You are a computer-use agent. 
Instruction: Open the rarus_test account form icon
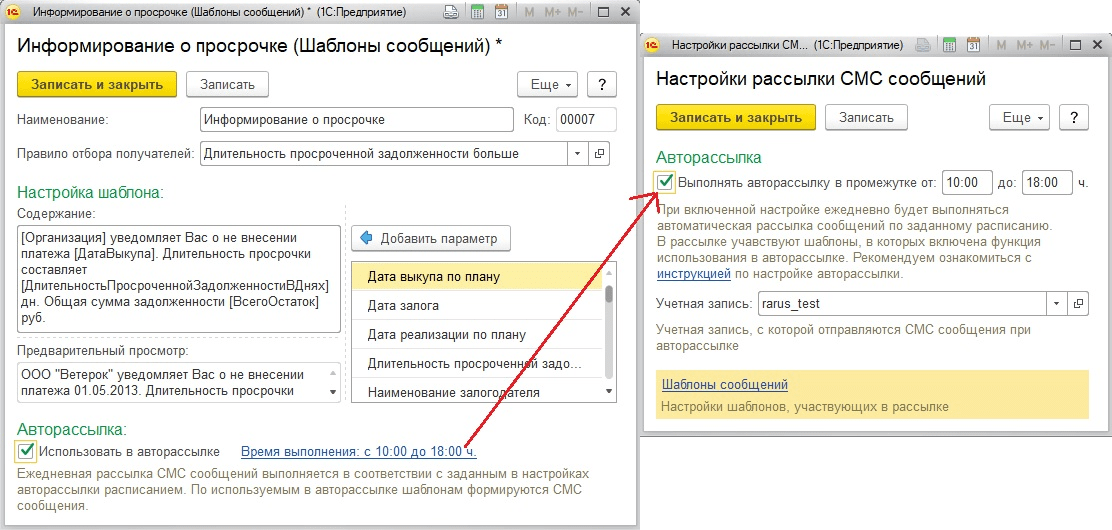point(1079,304)
